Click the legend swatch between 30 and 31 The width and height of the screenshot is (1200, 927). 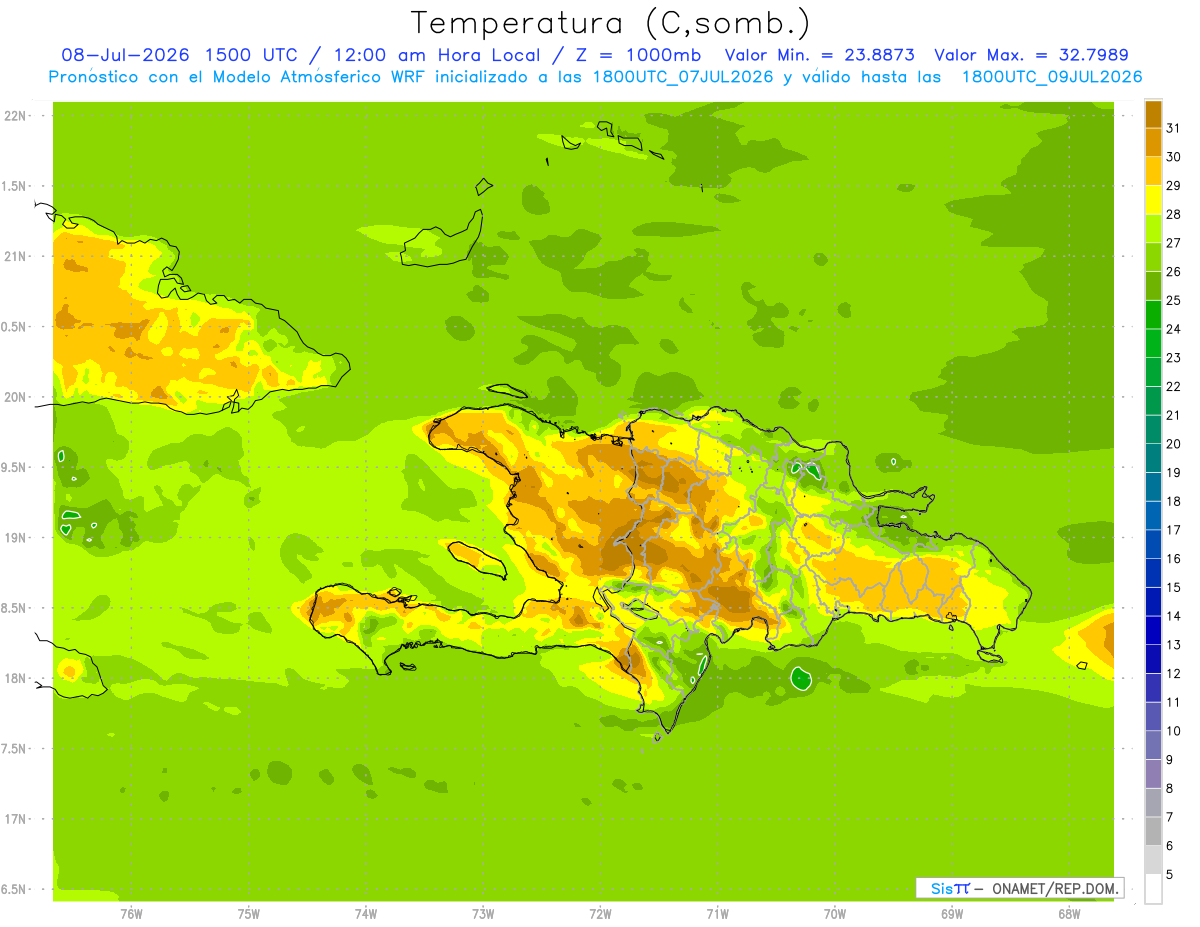[1153, 142]
